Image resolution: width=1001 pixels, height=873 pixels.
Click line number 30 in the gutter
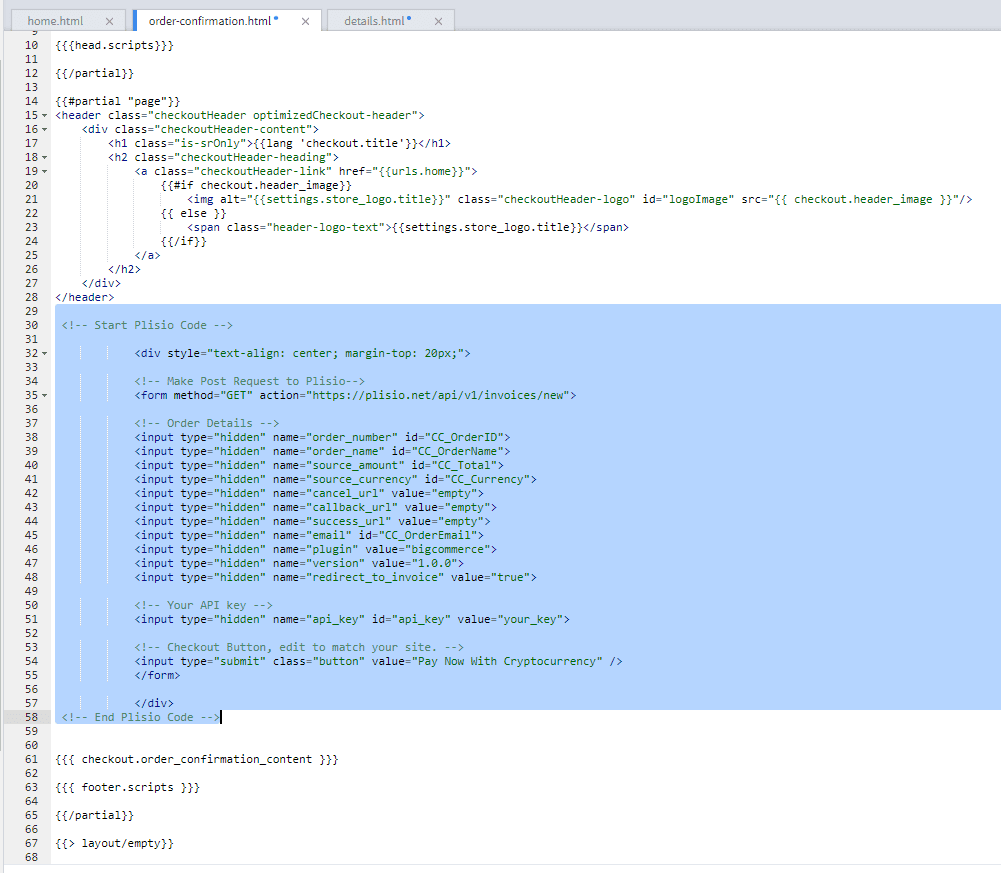(x=31, y=325)
